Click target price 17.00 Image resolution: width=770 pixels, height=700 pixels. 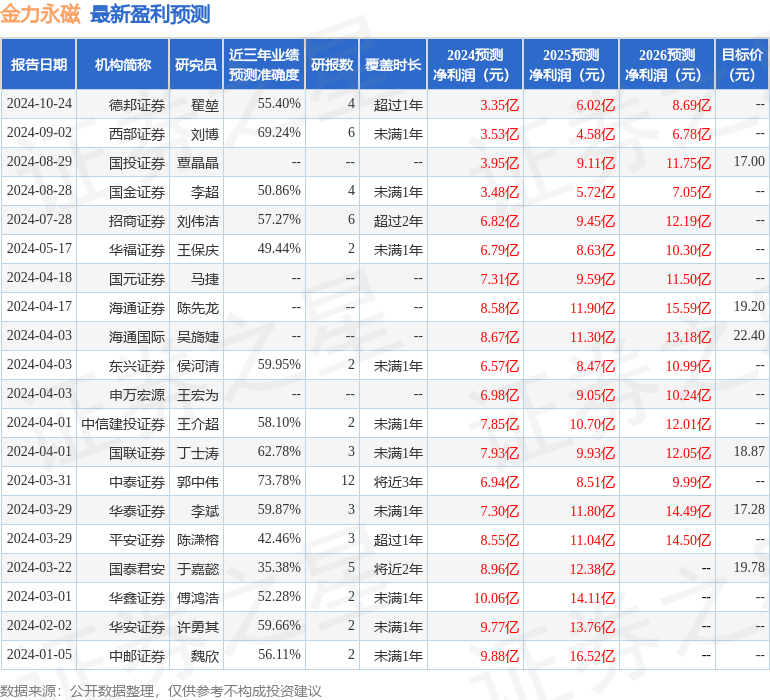(x=749, y=162)
